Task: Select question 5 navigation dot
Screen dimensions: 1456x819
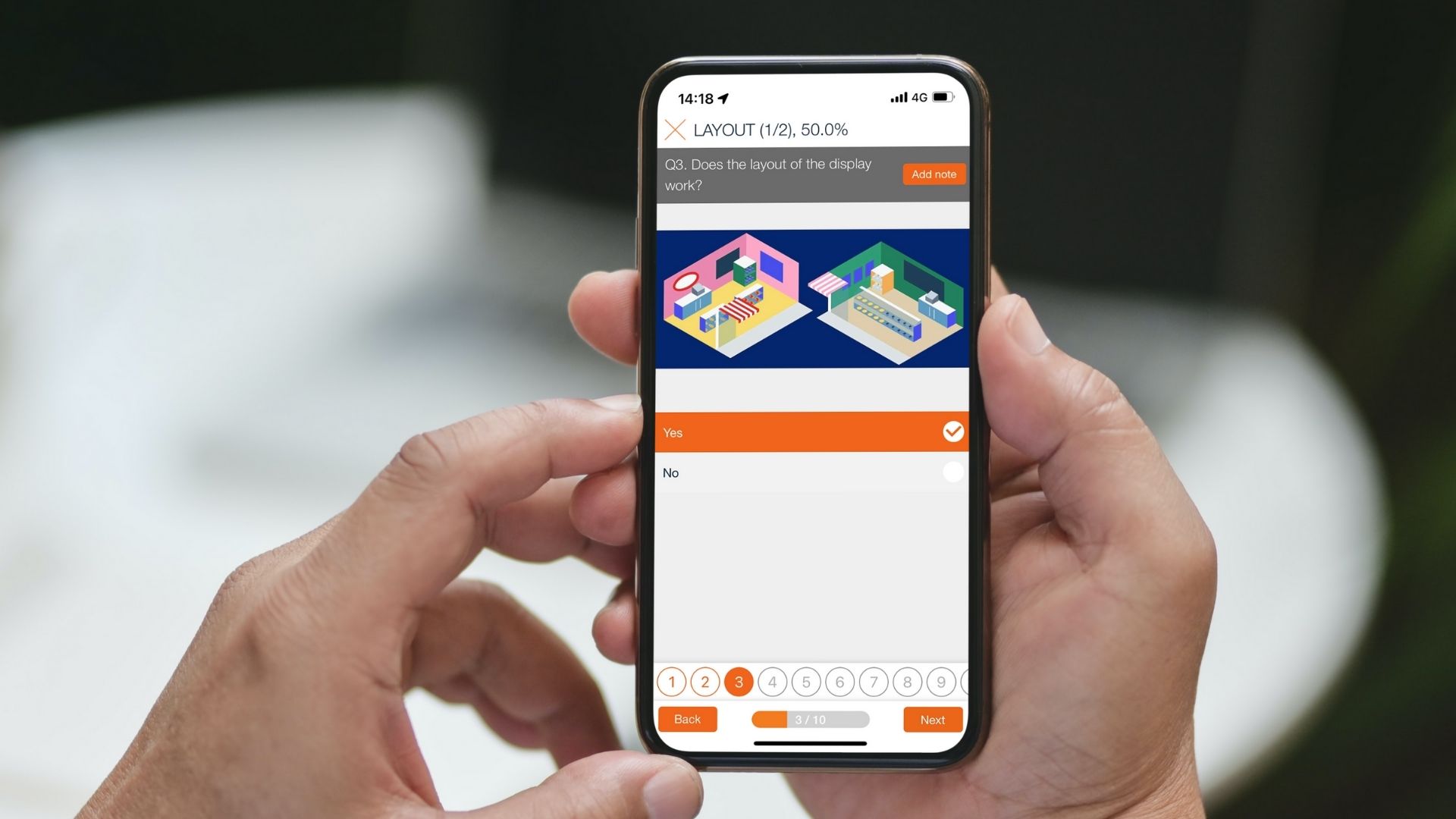Action: click(806, 681)
